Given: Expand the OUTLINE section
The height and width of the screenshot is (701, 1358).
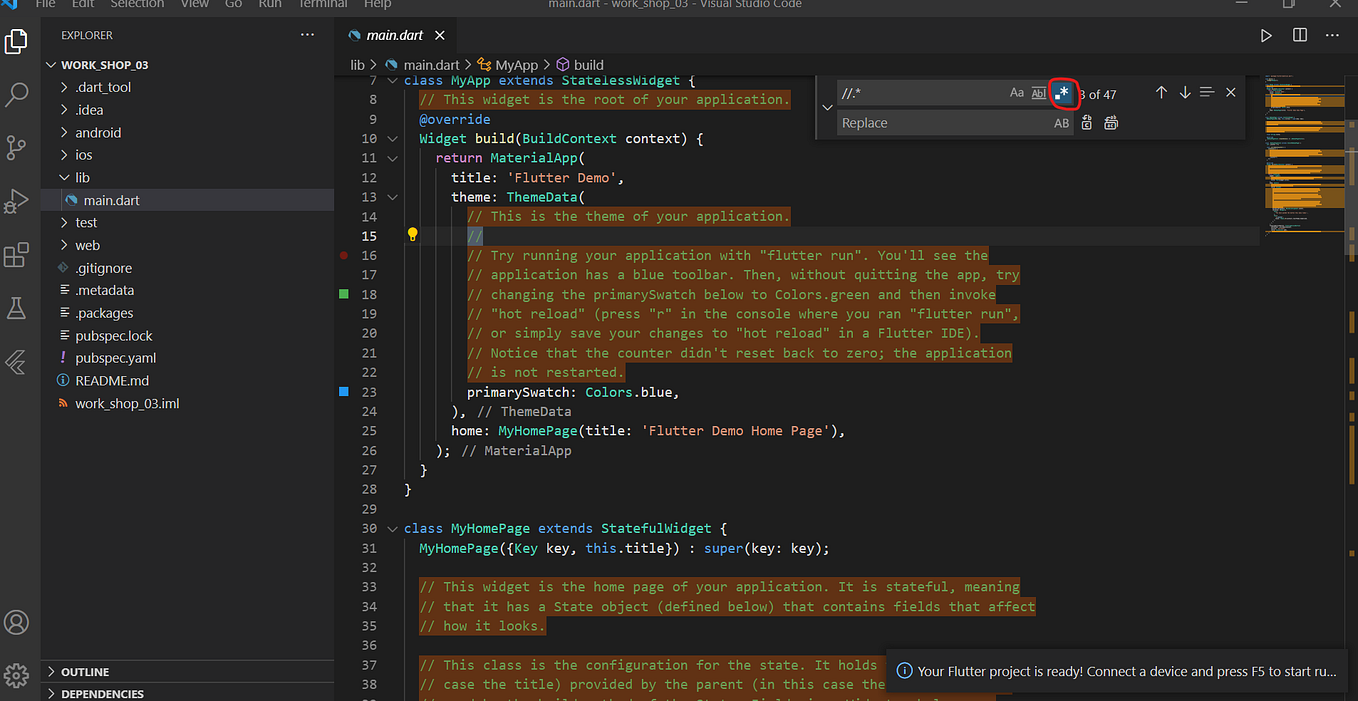Looking at the screenshot, I should pyautogui.click(x=85, y=672).
